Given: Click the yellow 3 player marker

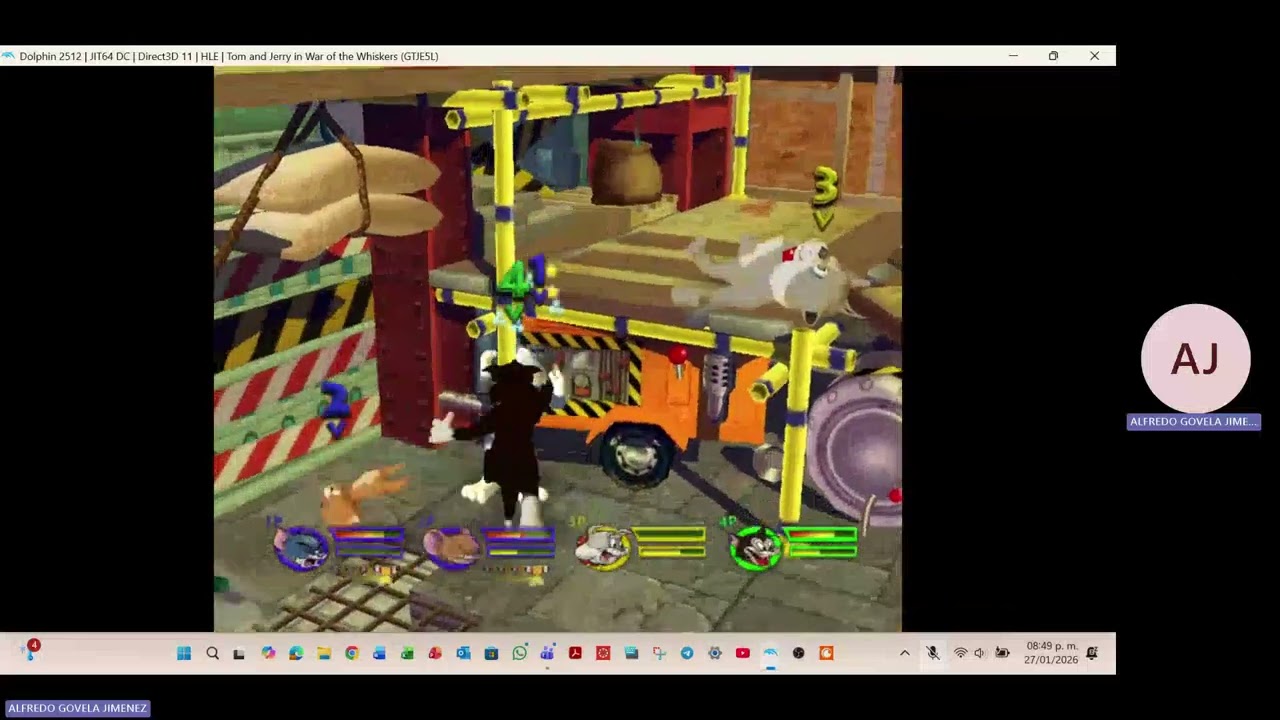Looking at the screenshot, I should [x=824, y=196].
